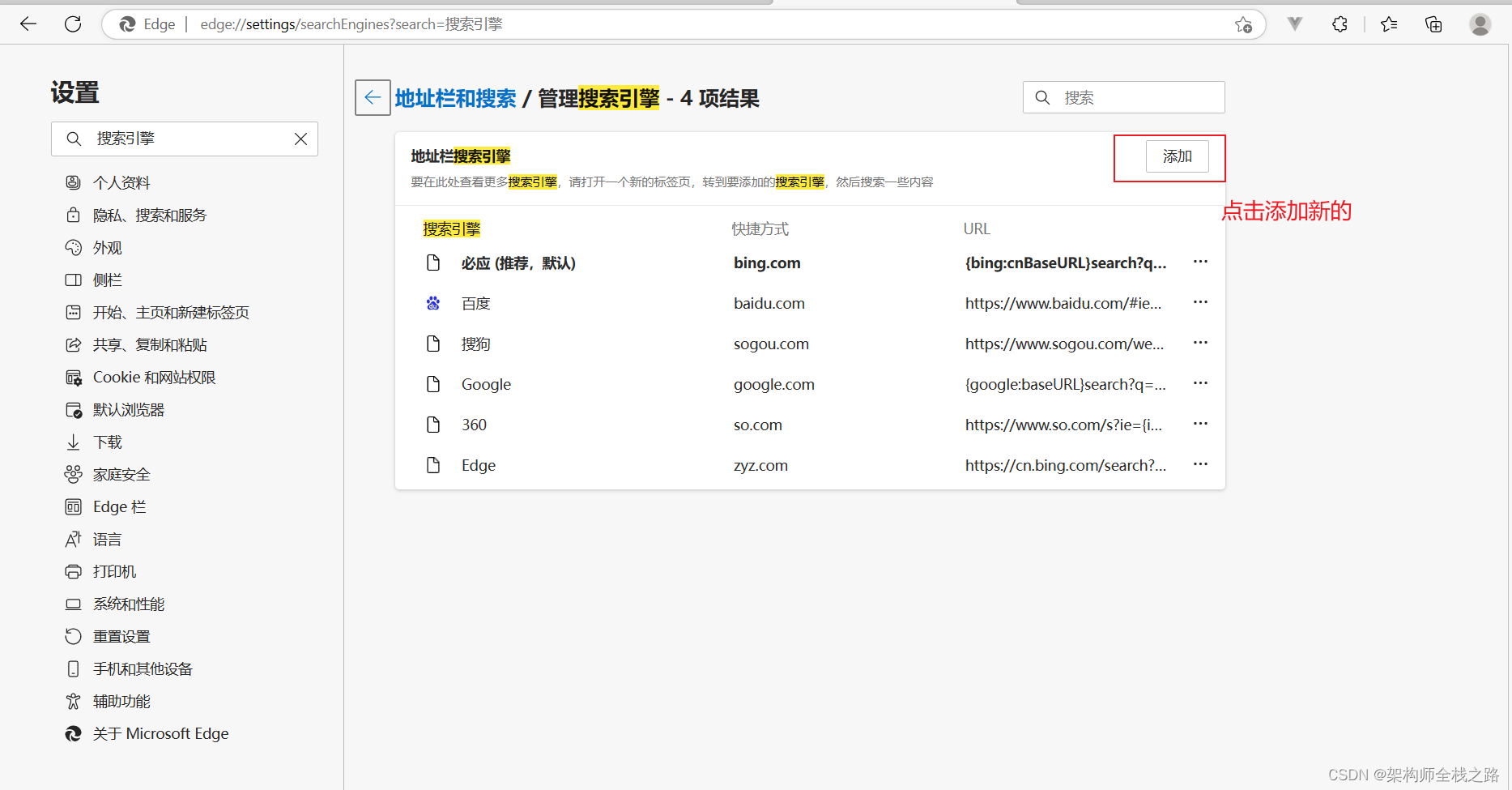Screen dimensions: 1512x790
Task: Click the sogou.com shortcut text
Action: click(771, 344)
